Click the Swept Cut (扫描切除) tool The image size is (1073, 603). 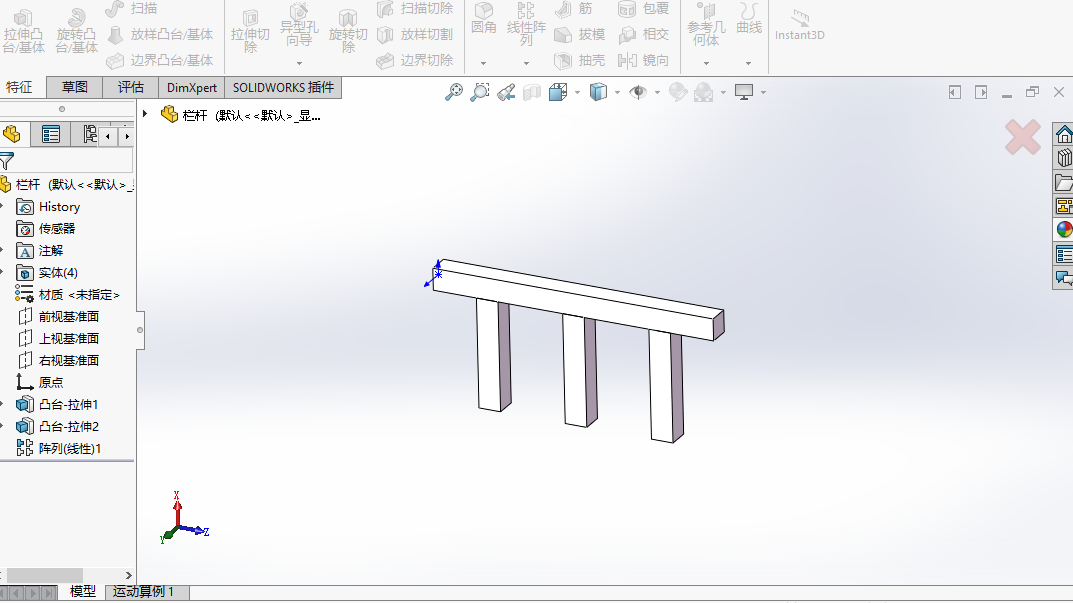pyautogui.click(x=415, y=9)
